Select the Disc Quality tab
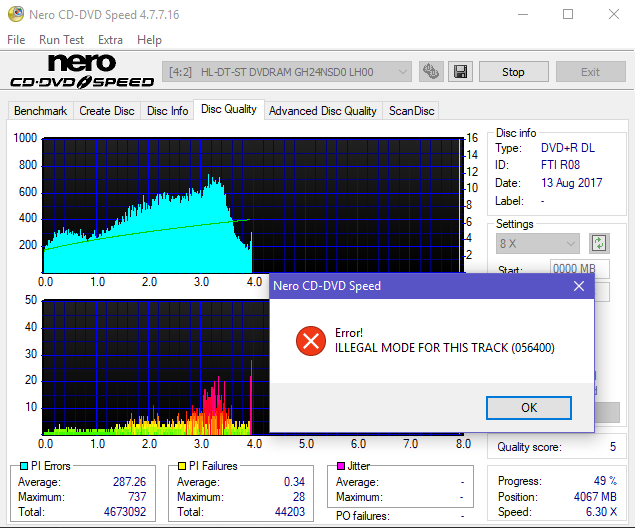This screenshot has width=635, height=528. [229, 109]
